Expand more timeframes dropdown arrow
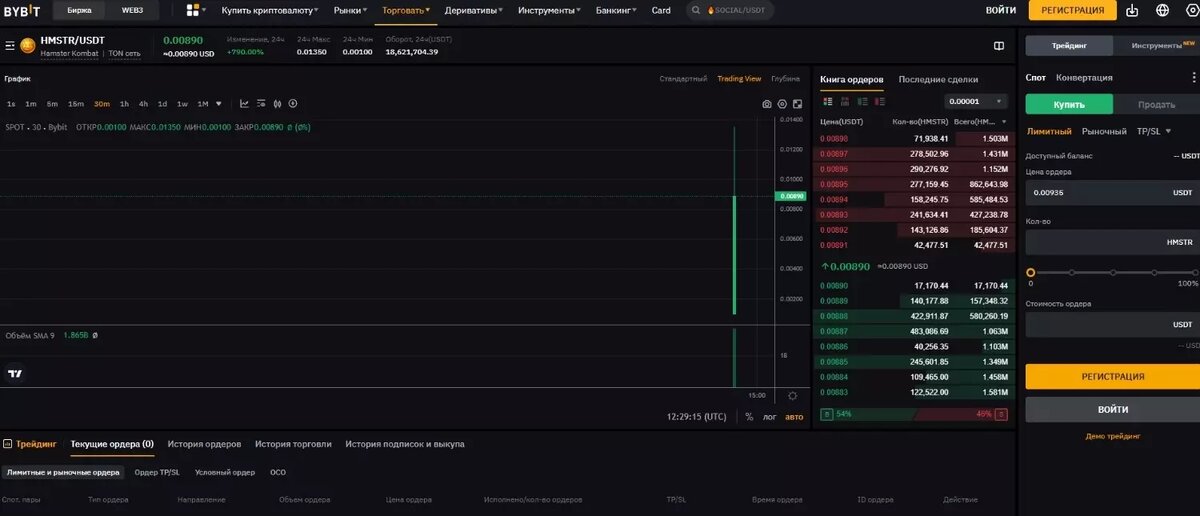Image resolution: width=1200 pixels, height=516 pixels. pyautogui.click(x=219, y=103)
